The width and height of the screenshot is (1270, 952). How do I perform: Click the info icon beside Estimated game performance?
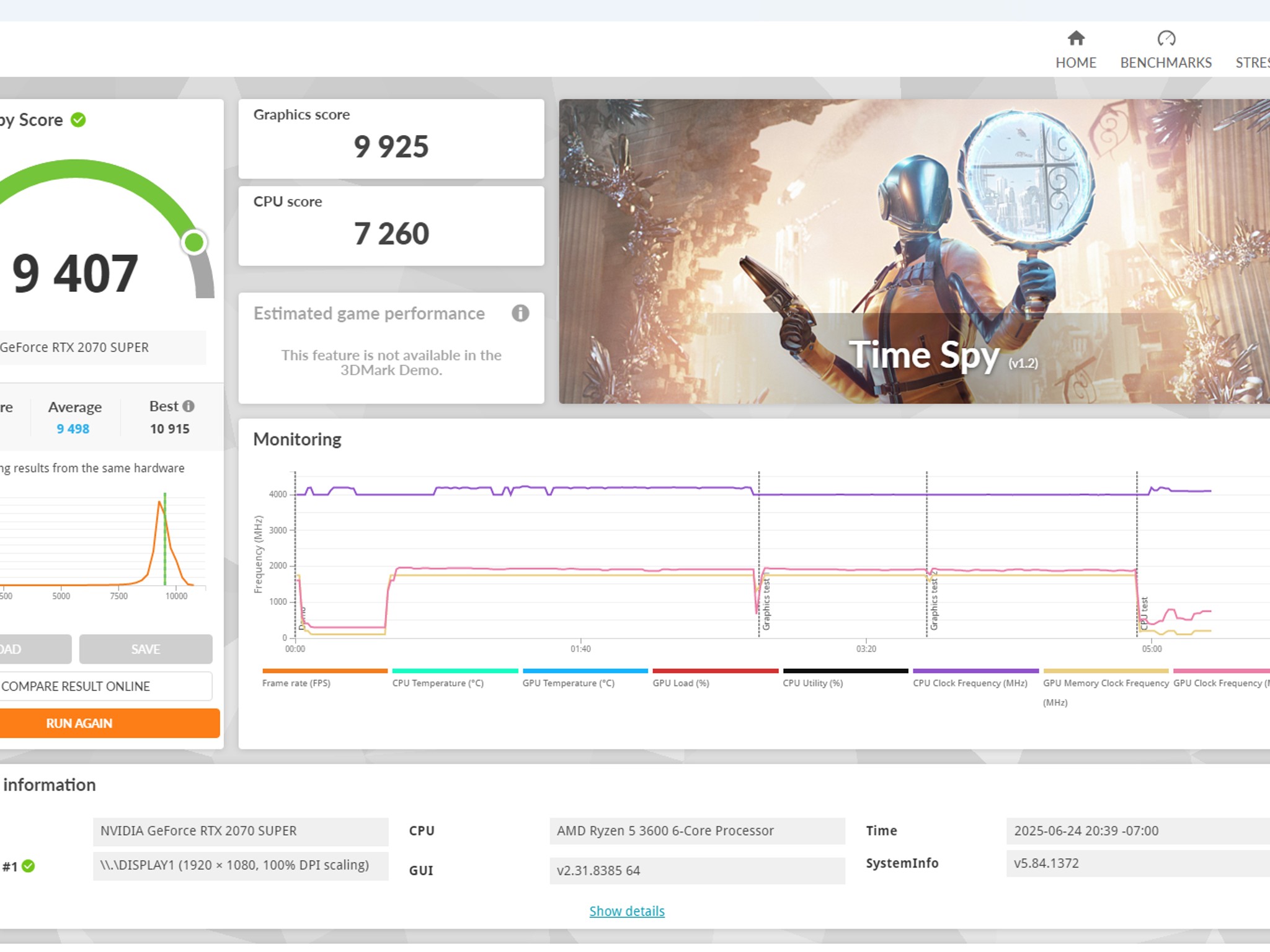[520, 314]
